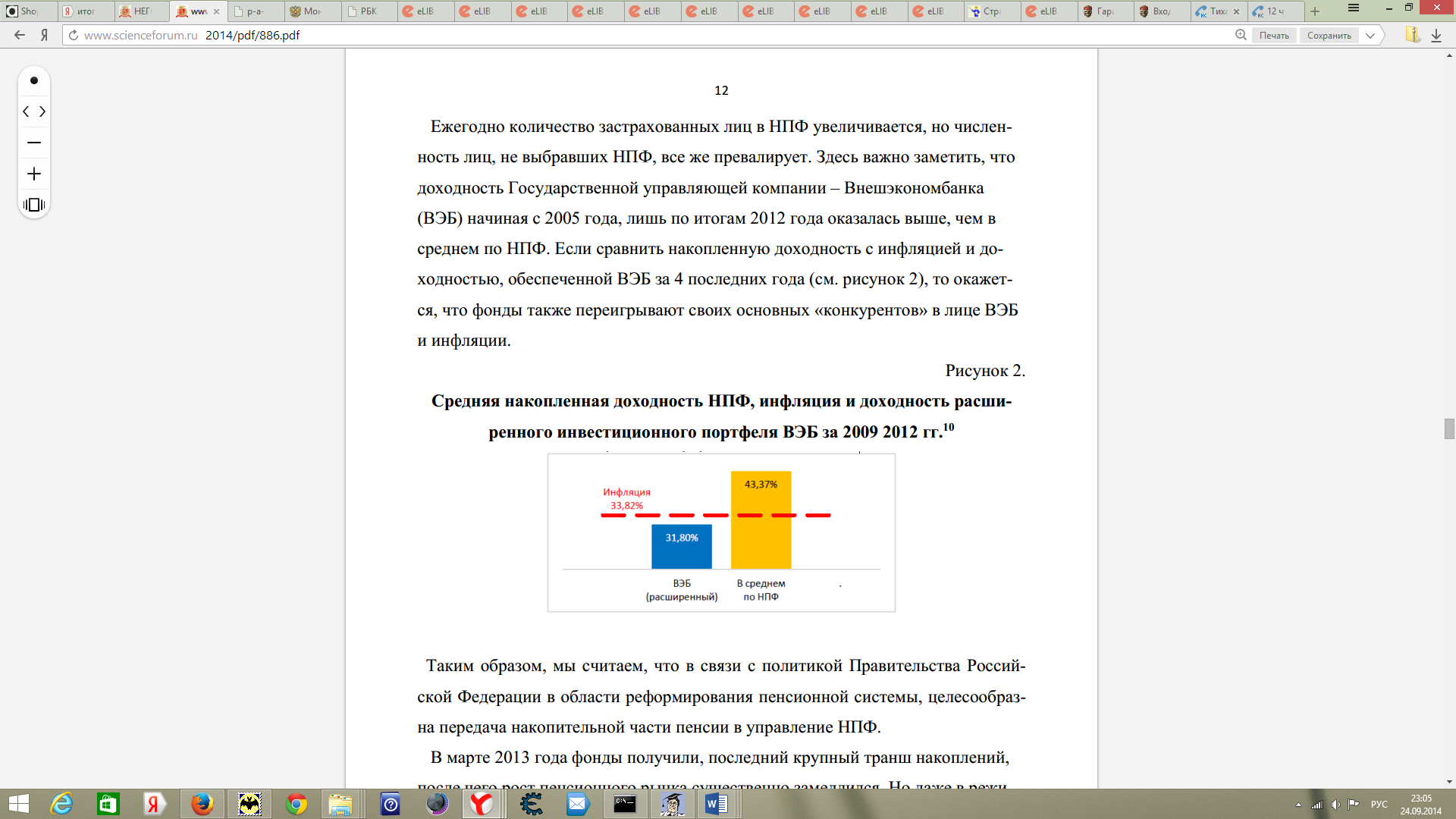The width and height of the screenshot is (1456, 819).
Task: Launch Google Chrome from taskbar
Action: point(297,804)
